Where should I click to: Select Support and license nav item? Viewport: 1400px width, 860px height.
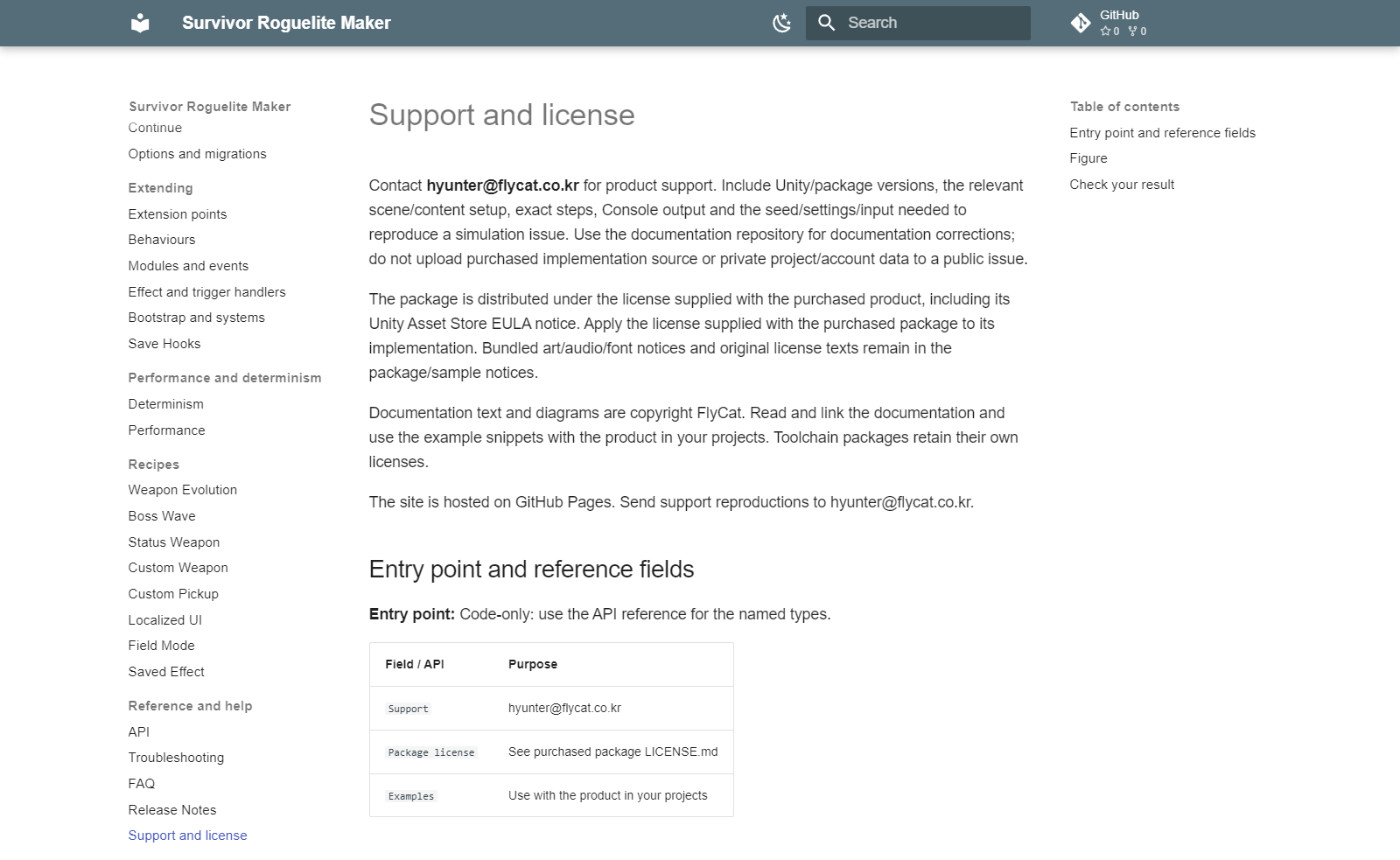(187, 836)
